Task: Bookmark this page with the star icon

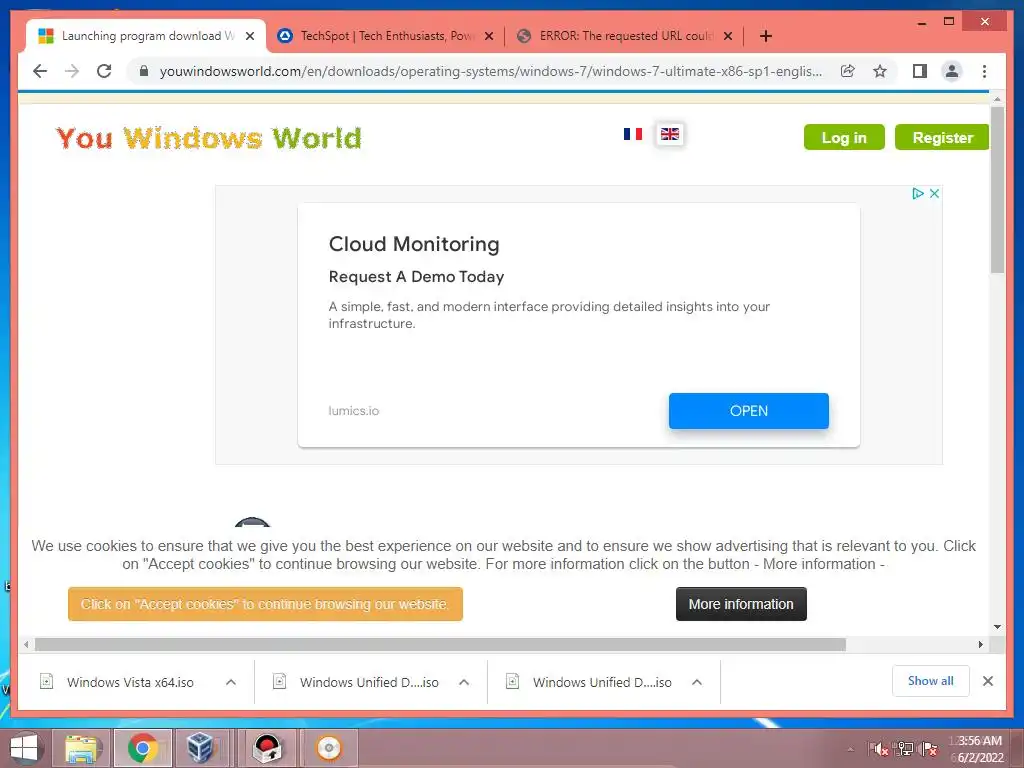Action: pyautogui.click(x=880, y=71)
